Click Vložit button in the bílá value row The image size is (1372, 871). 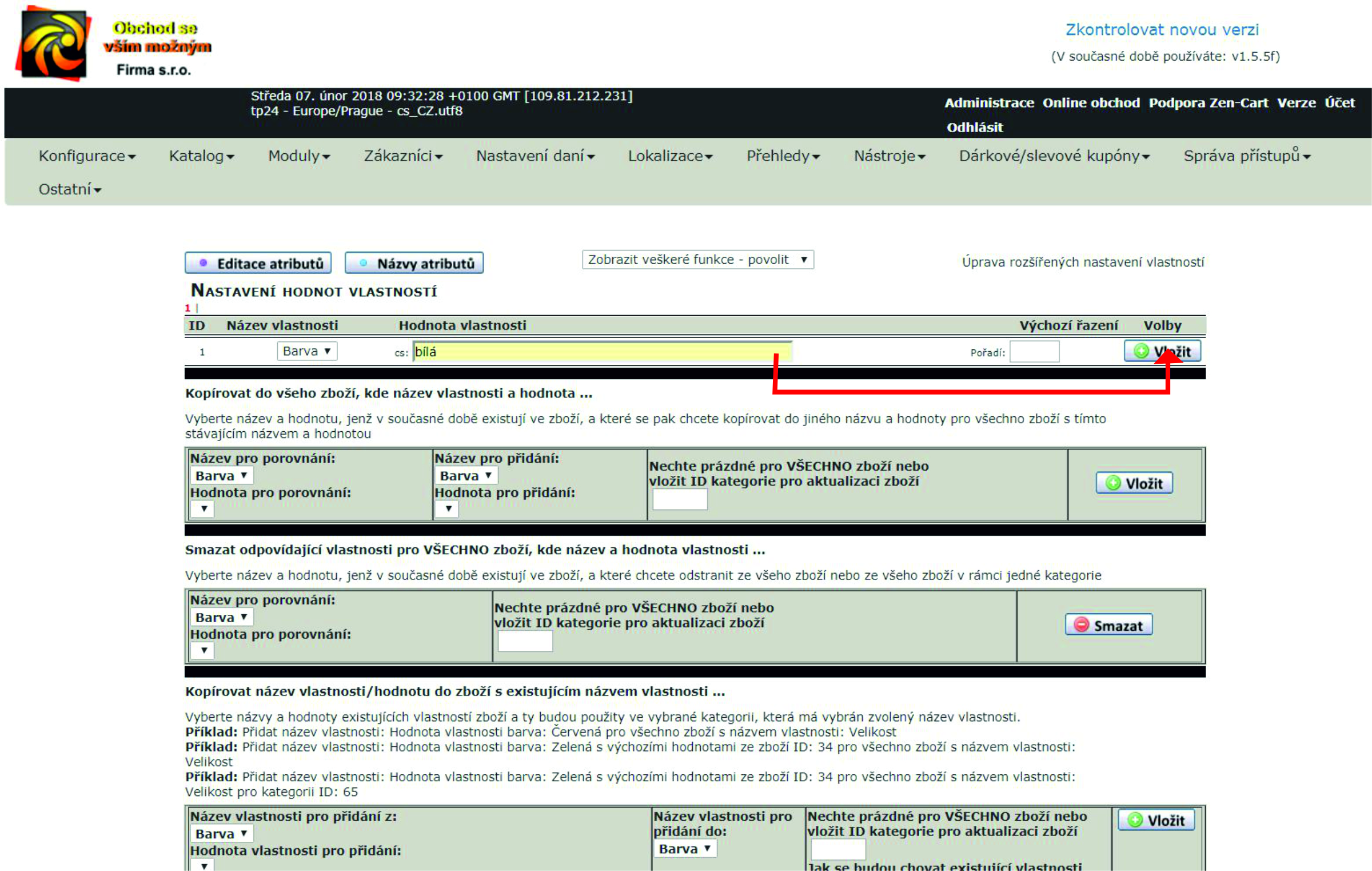coord(1162,351)
